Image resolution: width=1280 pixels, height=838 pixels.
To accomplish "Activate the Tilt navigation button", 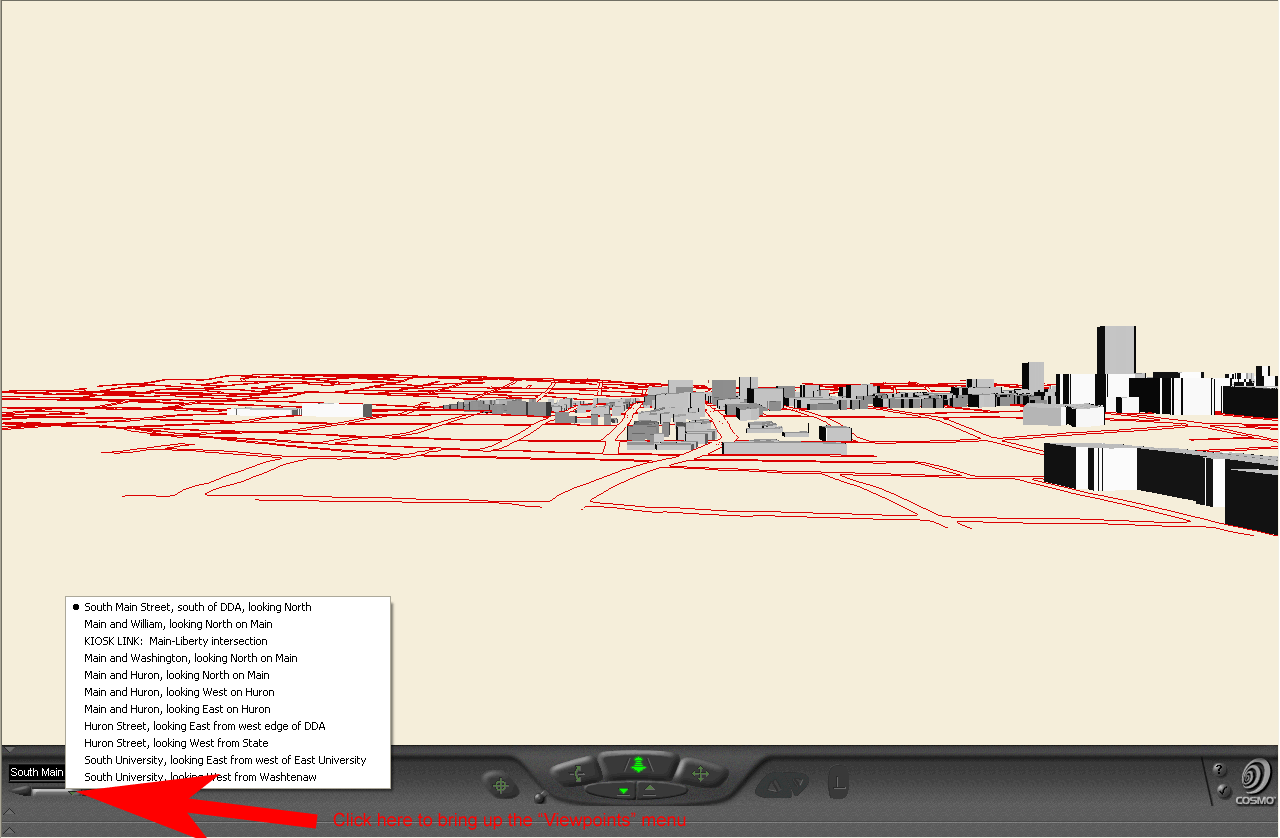I will pos(576,773).
